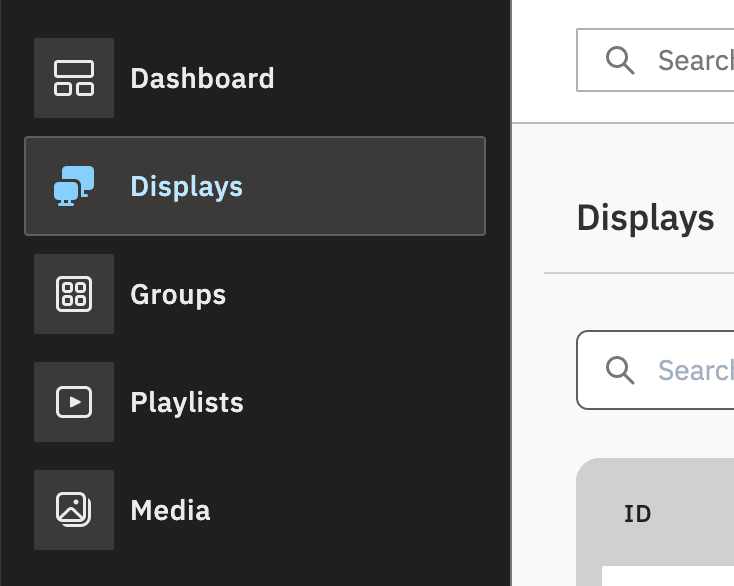Click the blue Displays monitors icon
Viewport: 734px width, 586px height.
tap(74, 186)
